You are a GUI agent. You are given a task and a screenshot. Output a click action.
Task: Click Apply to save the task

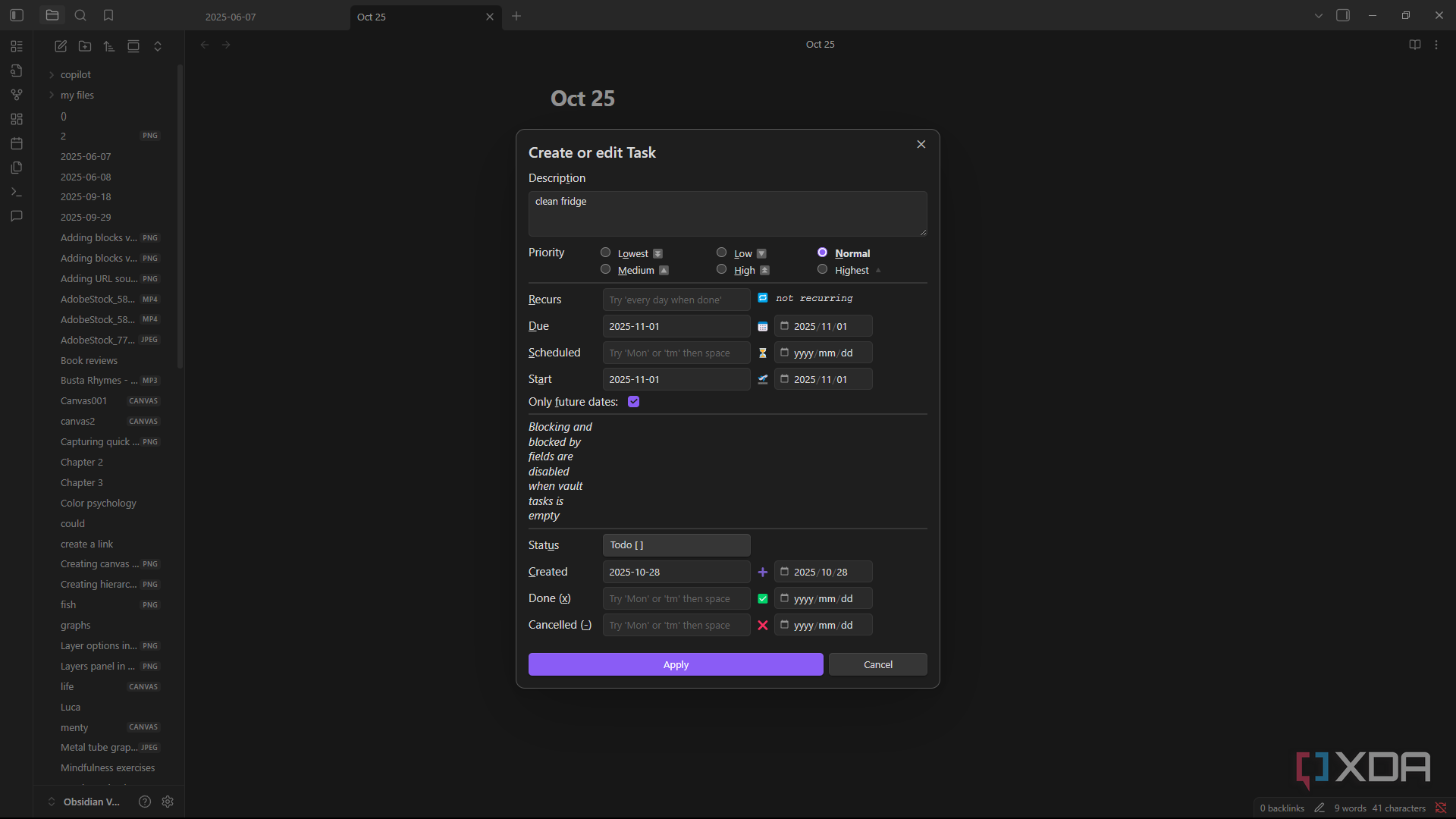pyautogui.click(x=676, y=664)
